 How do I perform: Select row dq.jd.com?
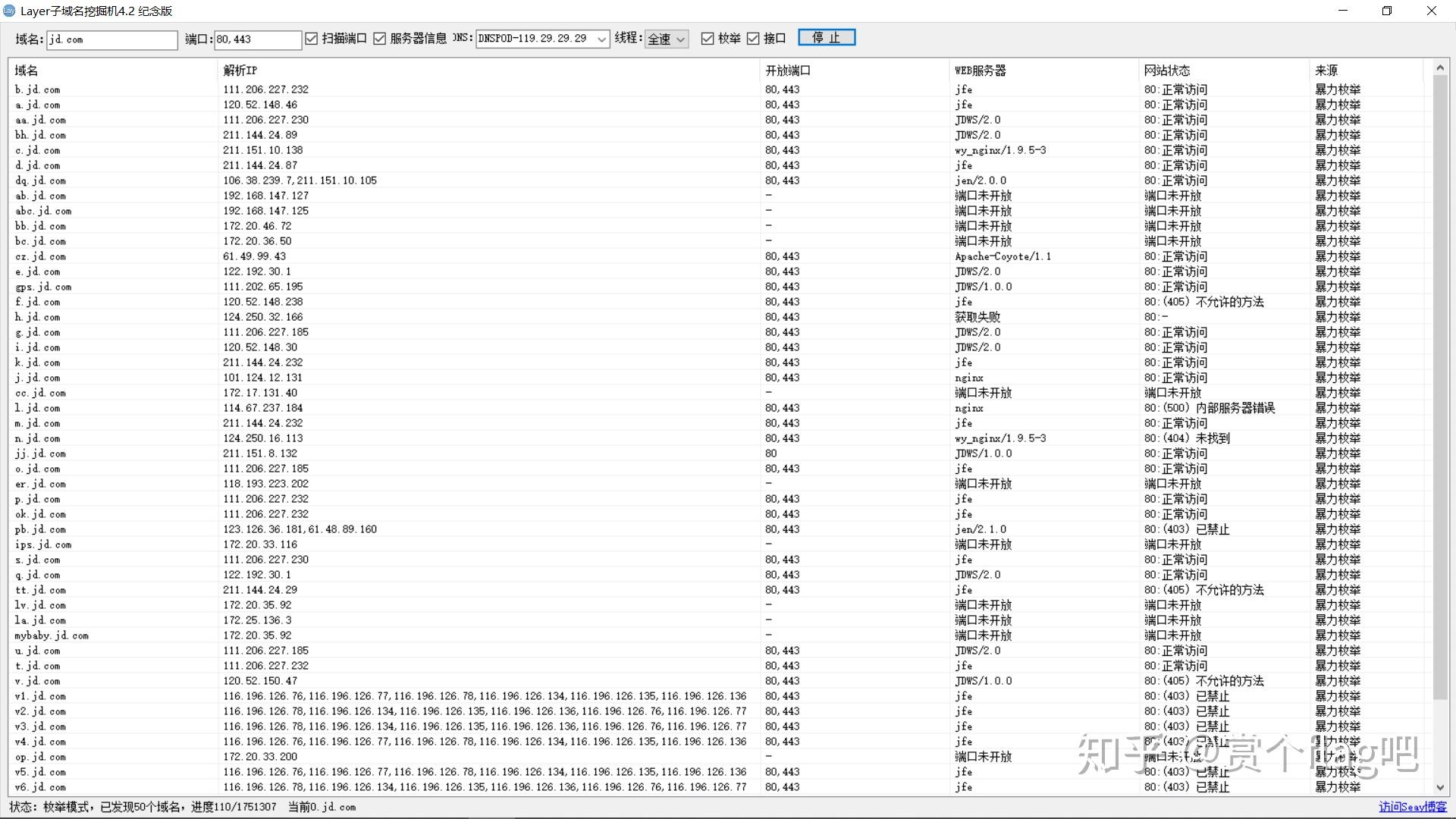tap(717, 180)
